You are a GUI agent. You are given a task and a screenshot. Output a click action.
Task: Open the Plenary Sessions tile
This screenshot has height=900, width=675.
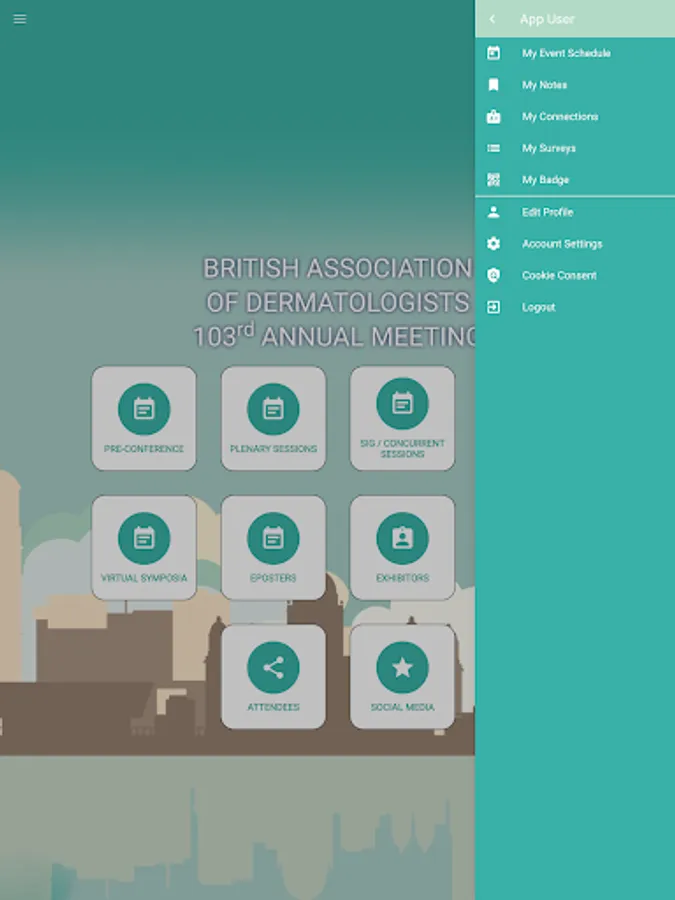click(273, 418)
